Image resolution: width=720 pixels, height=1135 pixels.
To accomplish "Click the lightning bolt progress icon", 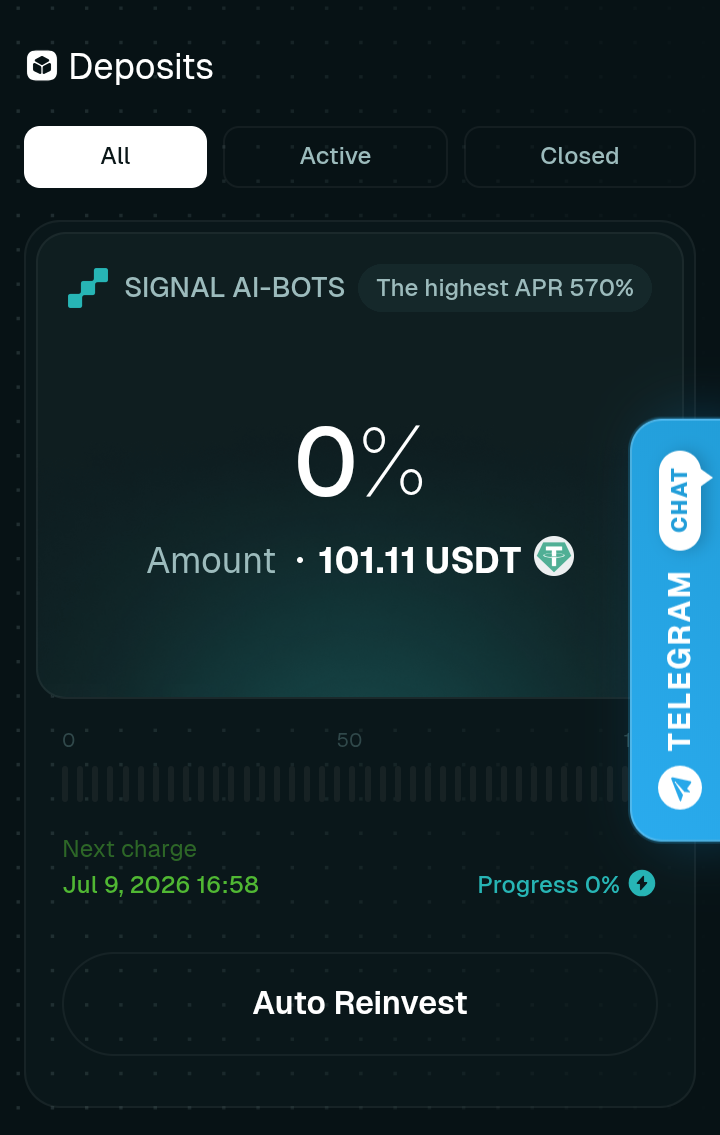I will (x=642, y=883).
